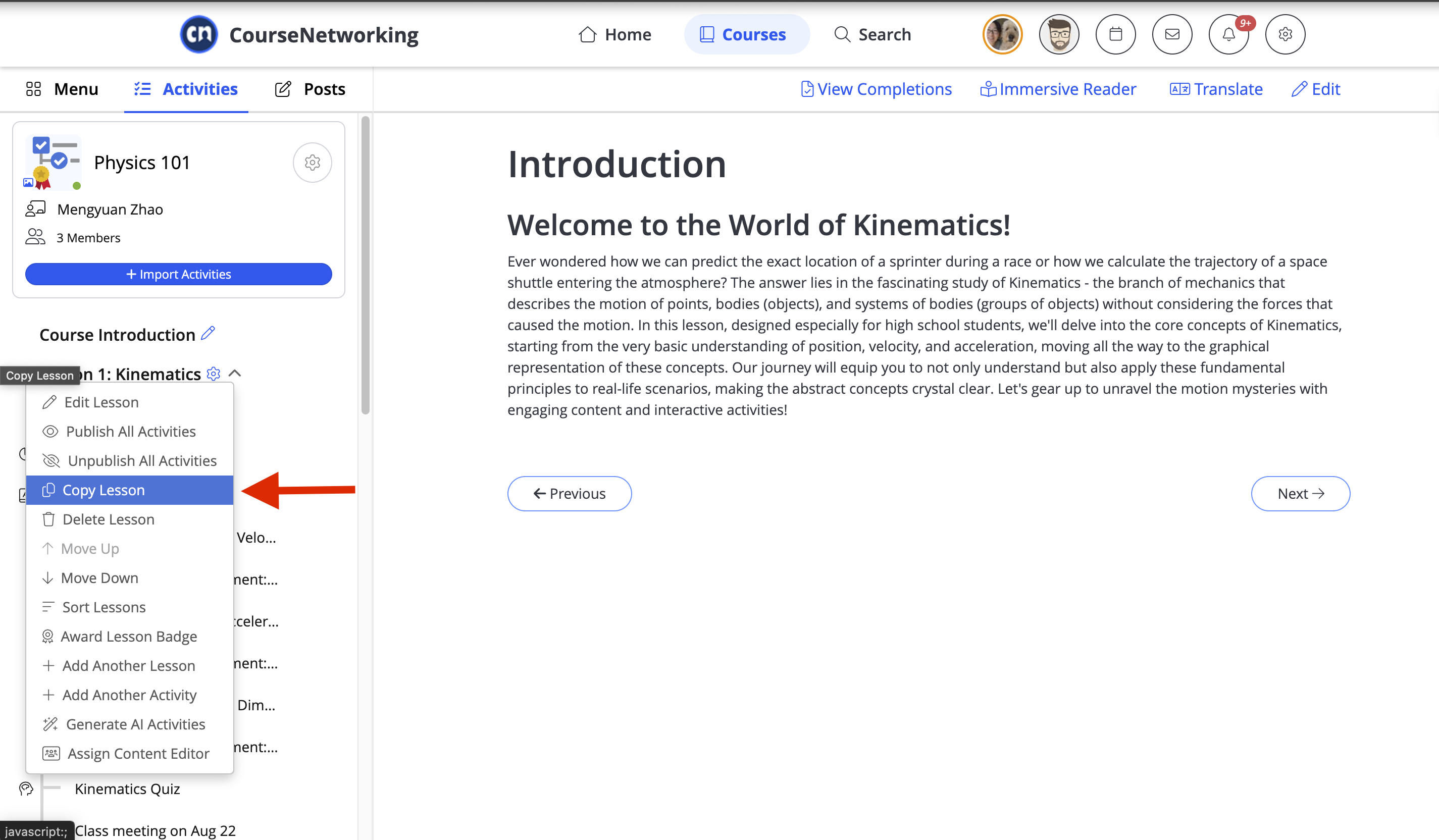Select Award Lesson Badge
Viewport: 1439px width, 840px height.
[x=130, y=636]
